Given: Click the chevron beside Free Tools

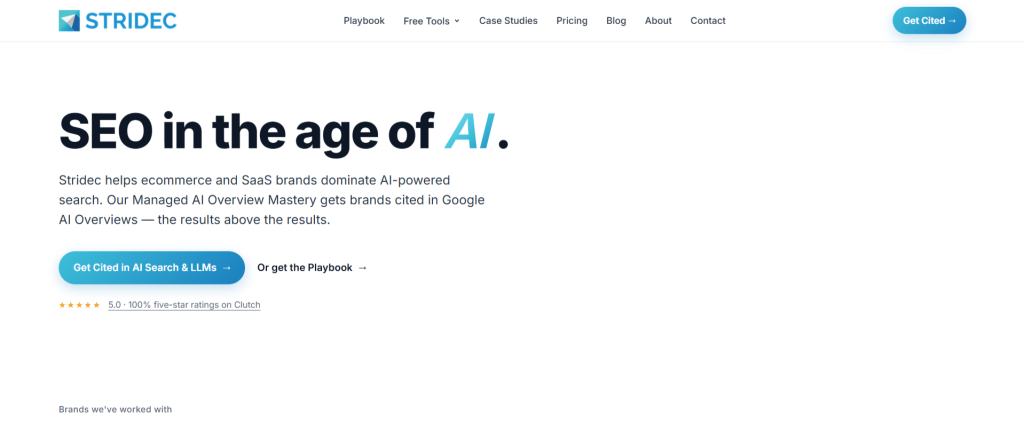Looking at the screenshot, I should coord(457,21).
